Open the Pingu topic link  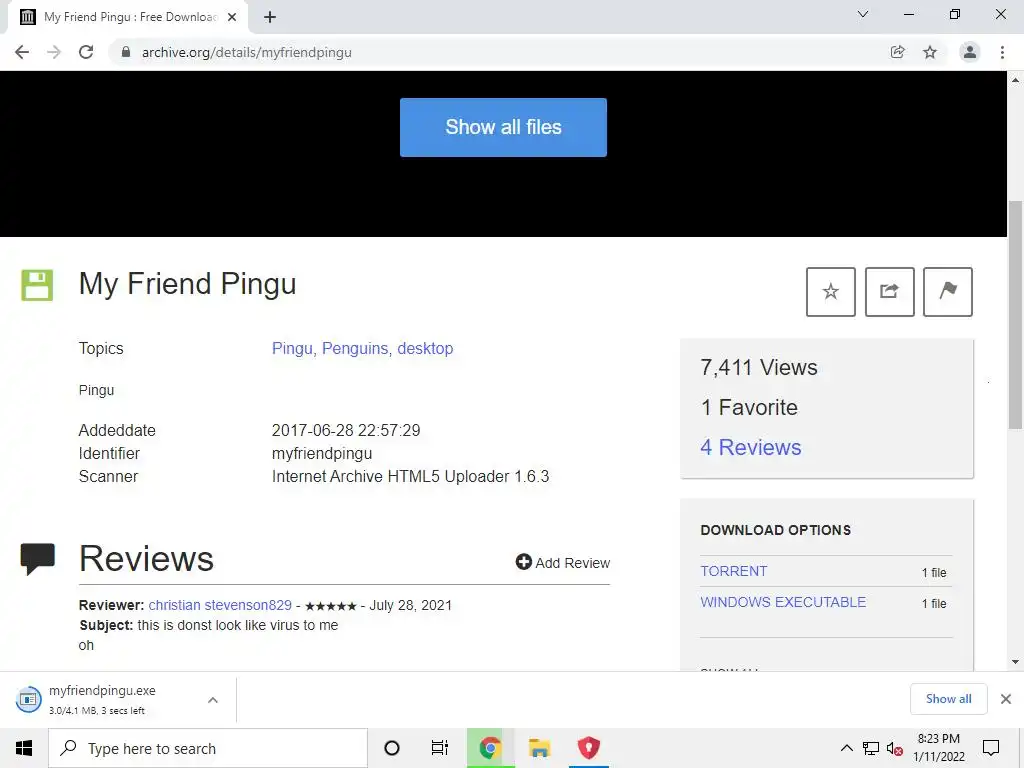click(x=294, y=348)
